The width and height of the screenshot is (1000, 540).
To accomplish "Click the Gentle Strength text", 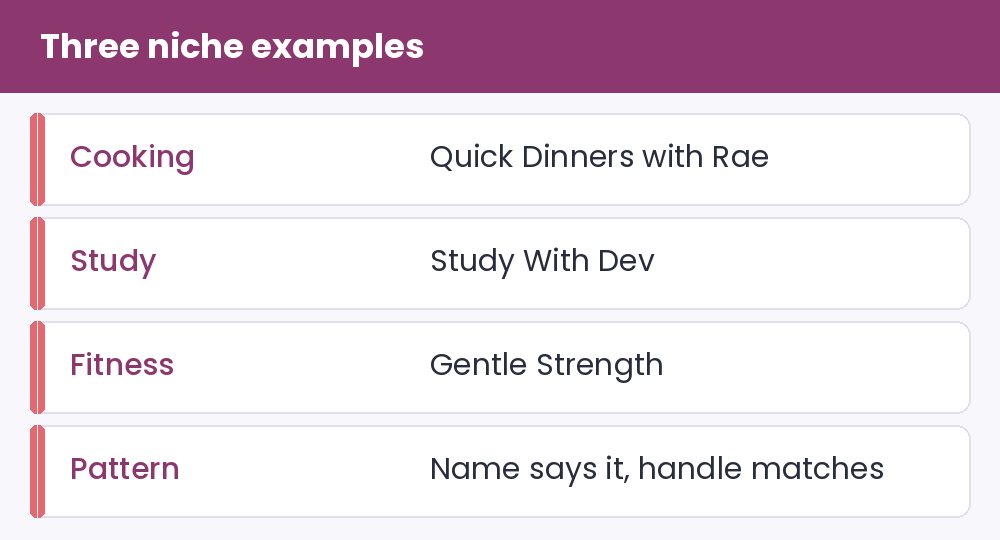I will pos(547,365).
